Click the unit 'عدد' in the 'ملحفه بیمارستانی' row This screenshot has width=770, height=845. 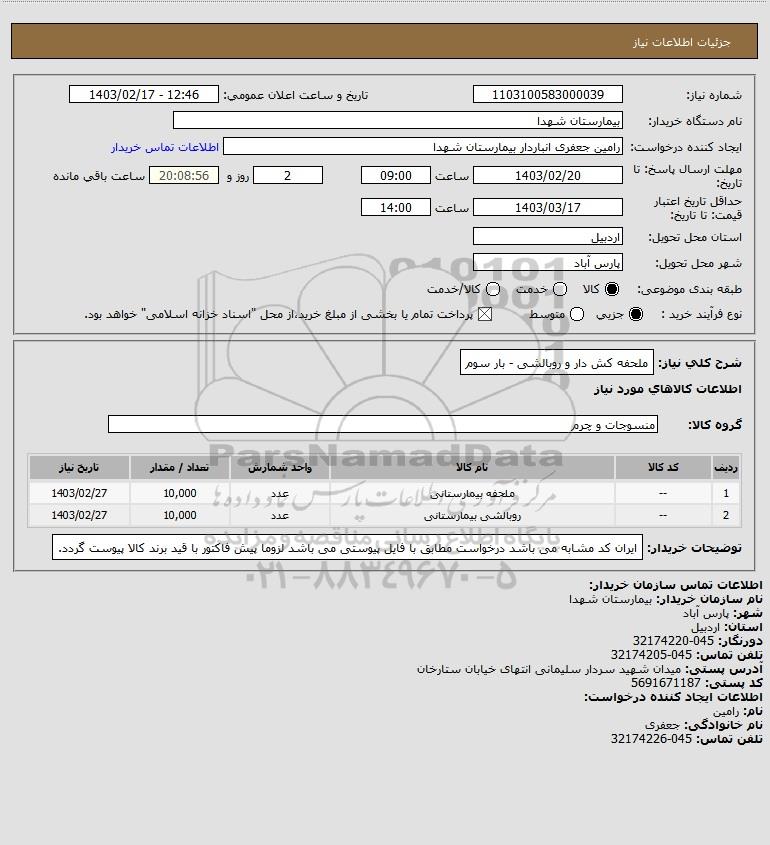click(x=280, y=493)
